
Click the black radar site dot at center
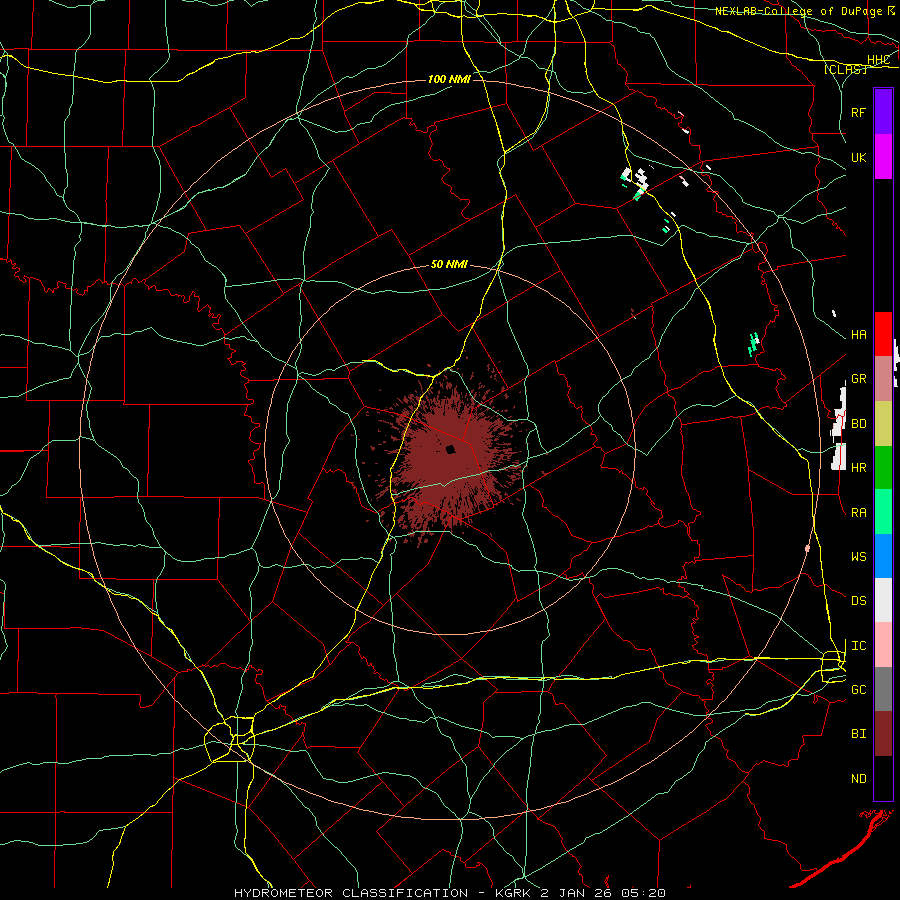pos(451,449)
